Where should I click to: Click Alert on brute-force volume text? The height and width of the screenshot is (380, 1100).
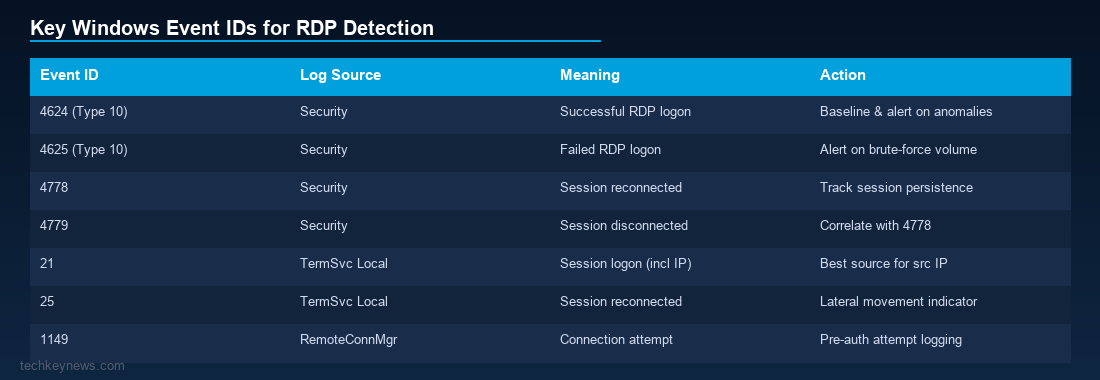coord(898,149)
